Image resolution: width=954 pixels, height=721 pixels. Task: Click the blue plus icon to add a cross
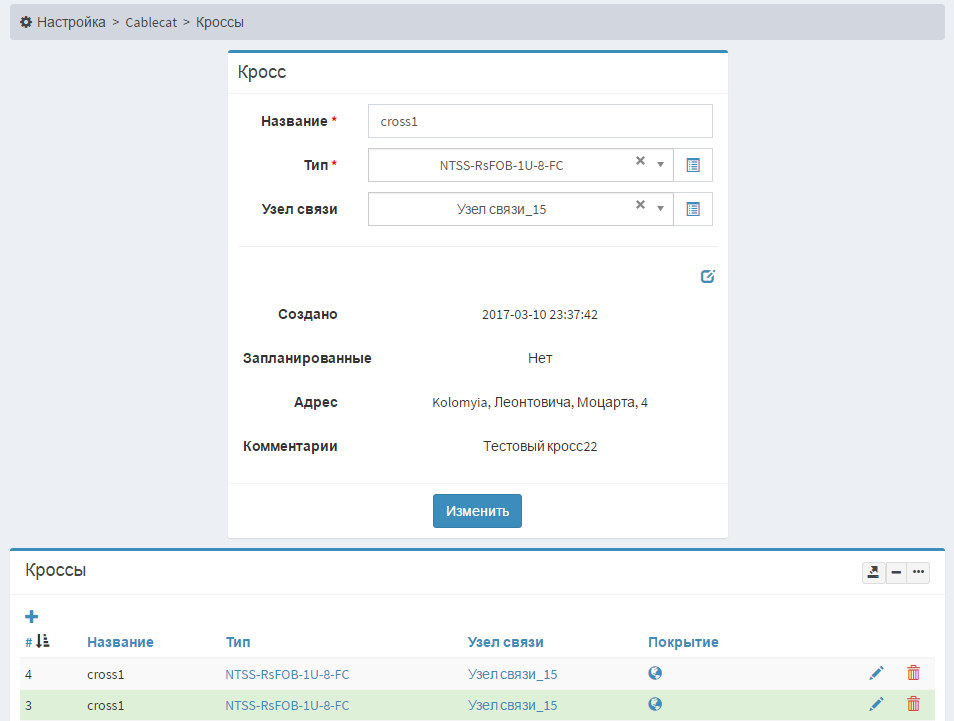pos(31,617)
